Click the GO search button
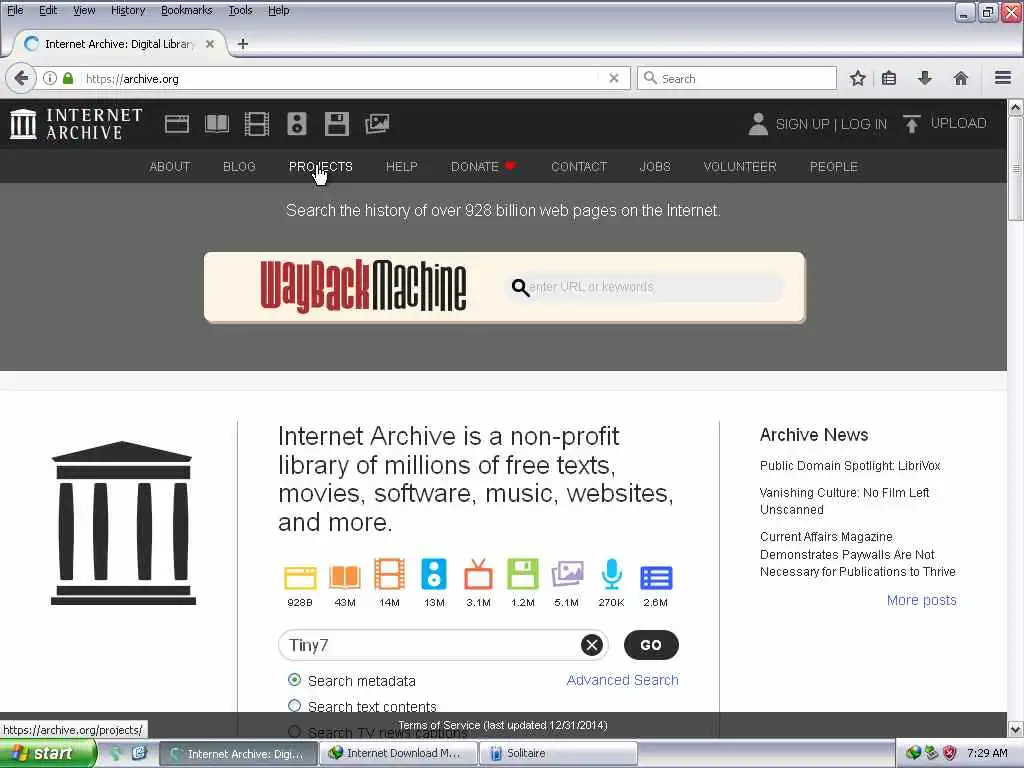The width and height of the screenshot is (1024, 768). (651, 645)
